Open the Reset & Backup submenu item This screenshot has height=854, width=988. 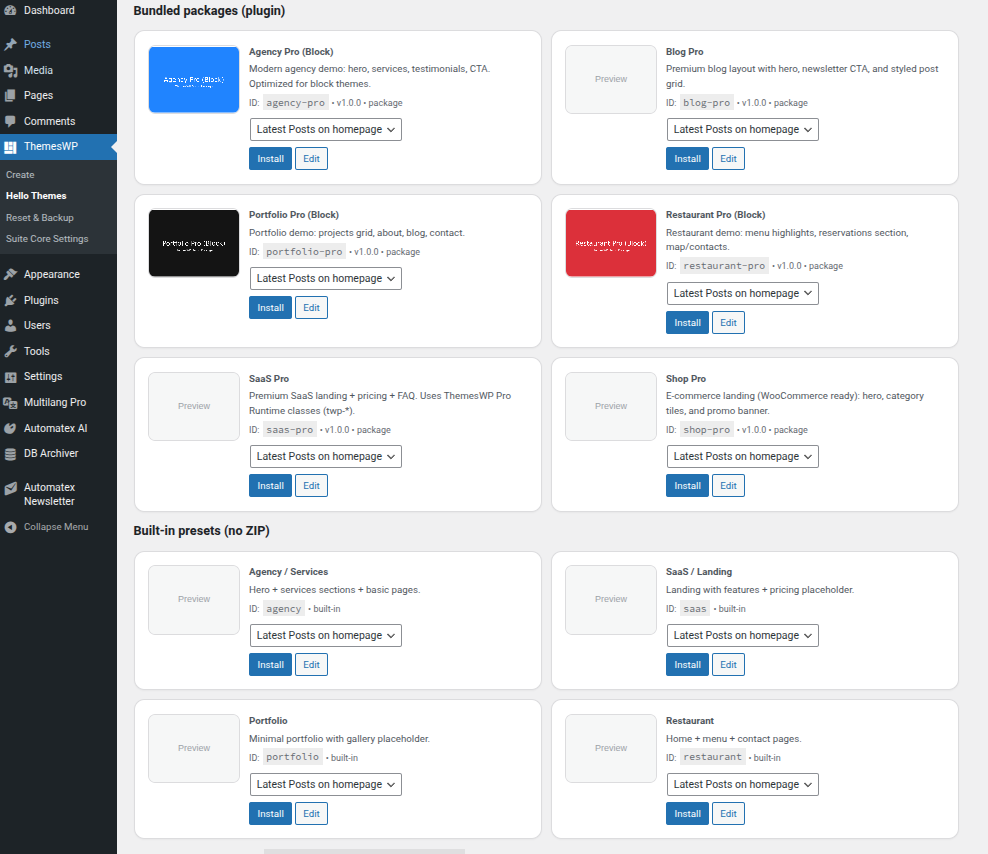click(40, 217)
